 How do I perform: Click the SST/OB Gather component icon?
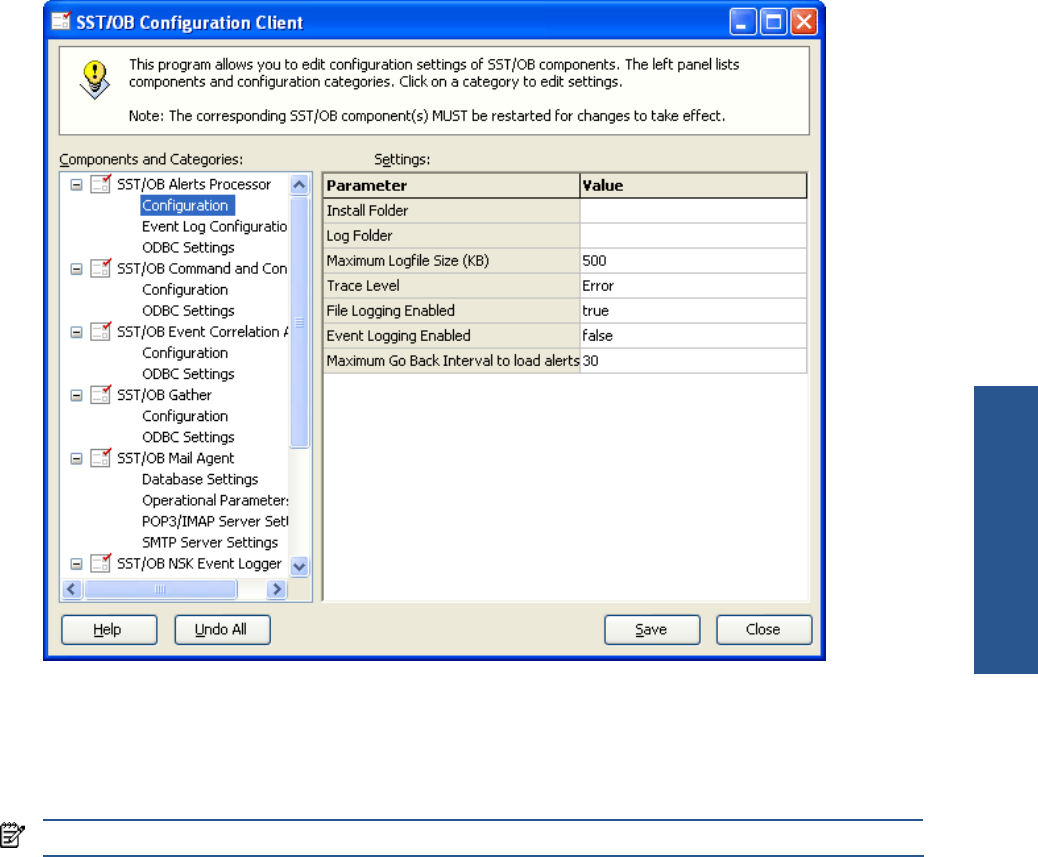pos(100,395)
